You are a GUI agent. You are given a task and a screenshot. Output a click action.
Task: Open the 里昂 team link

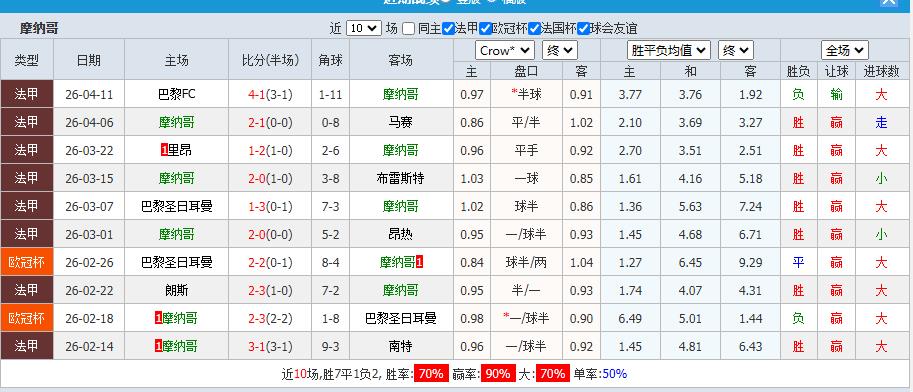coord(180,150)
